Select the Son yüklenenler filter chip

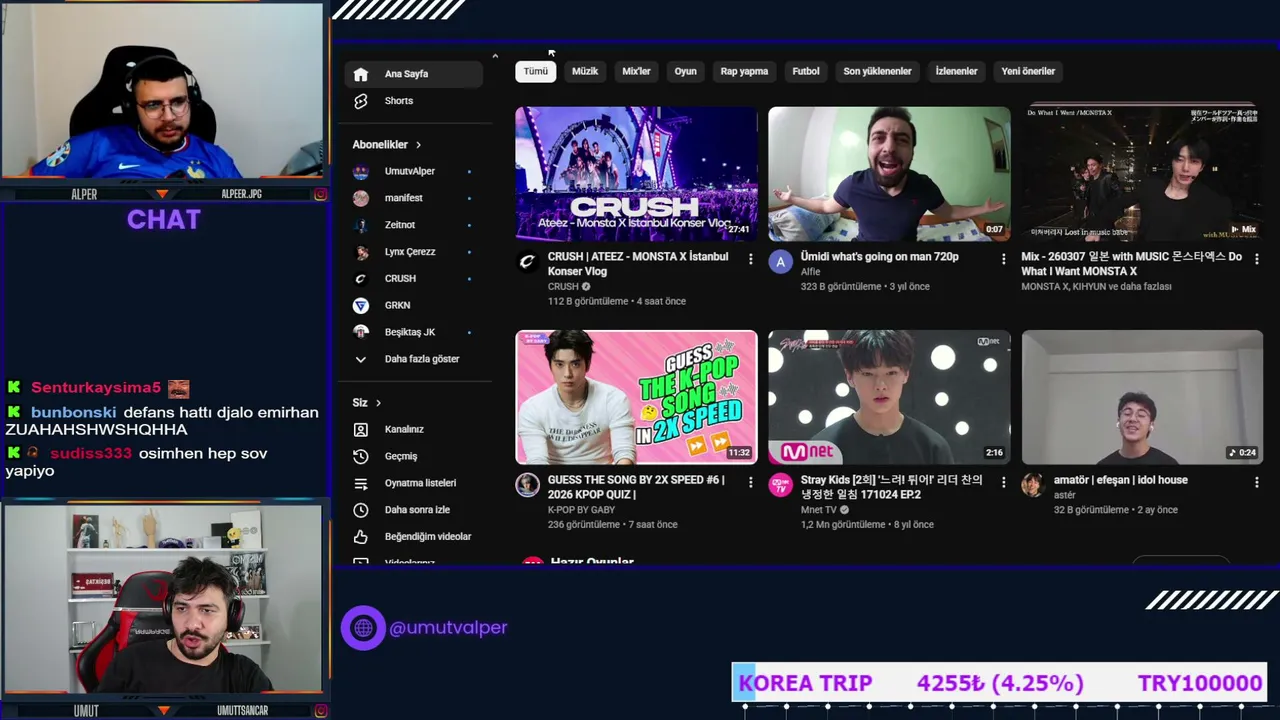[877, 71]
